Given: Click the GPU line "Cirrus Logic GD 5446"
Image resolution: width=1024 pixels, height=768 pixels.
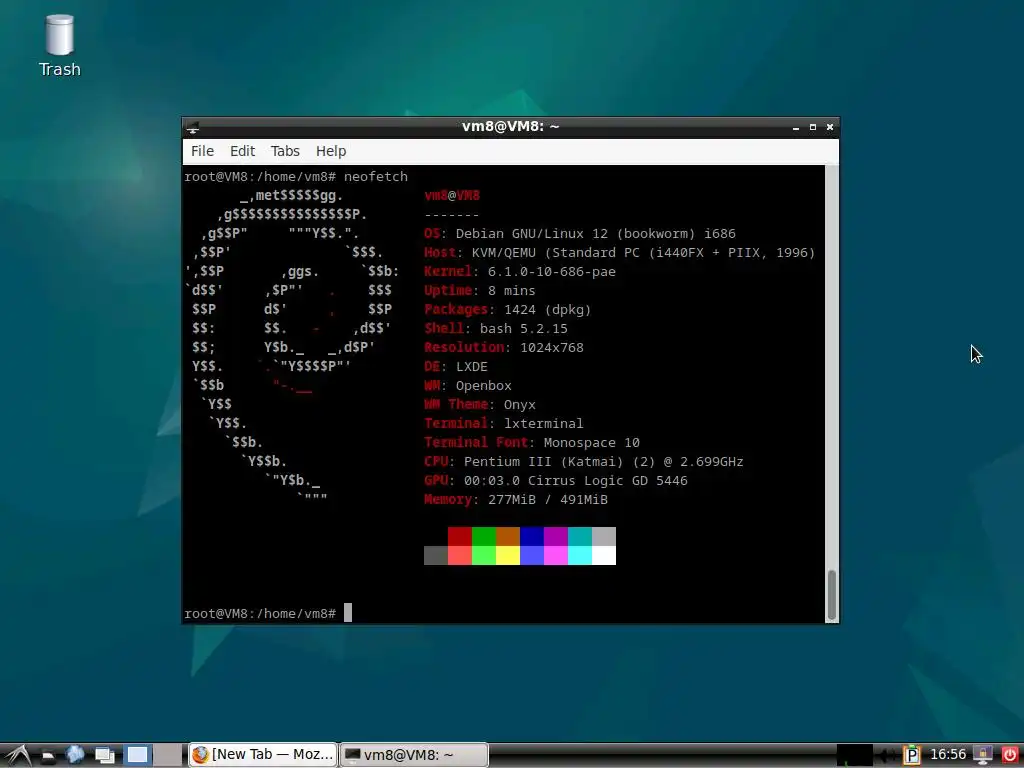Looking at the screenshot, I should click(607, 480).
